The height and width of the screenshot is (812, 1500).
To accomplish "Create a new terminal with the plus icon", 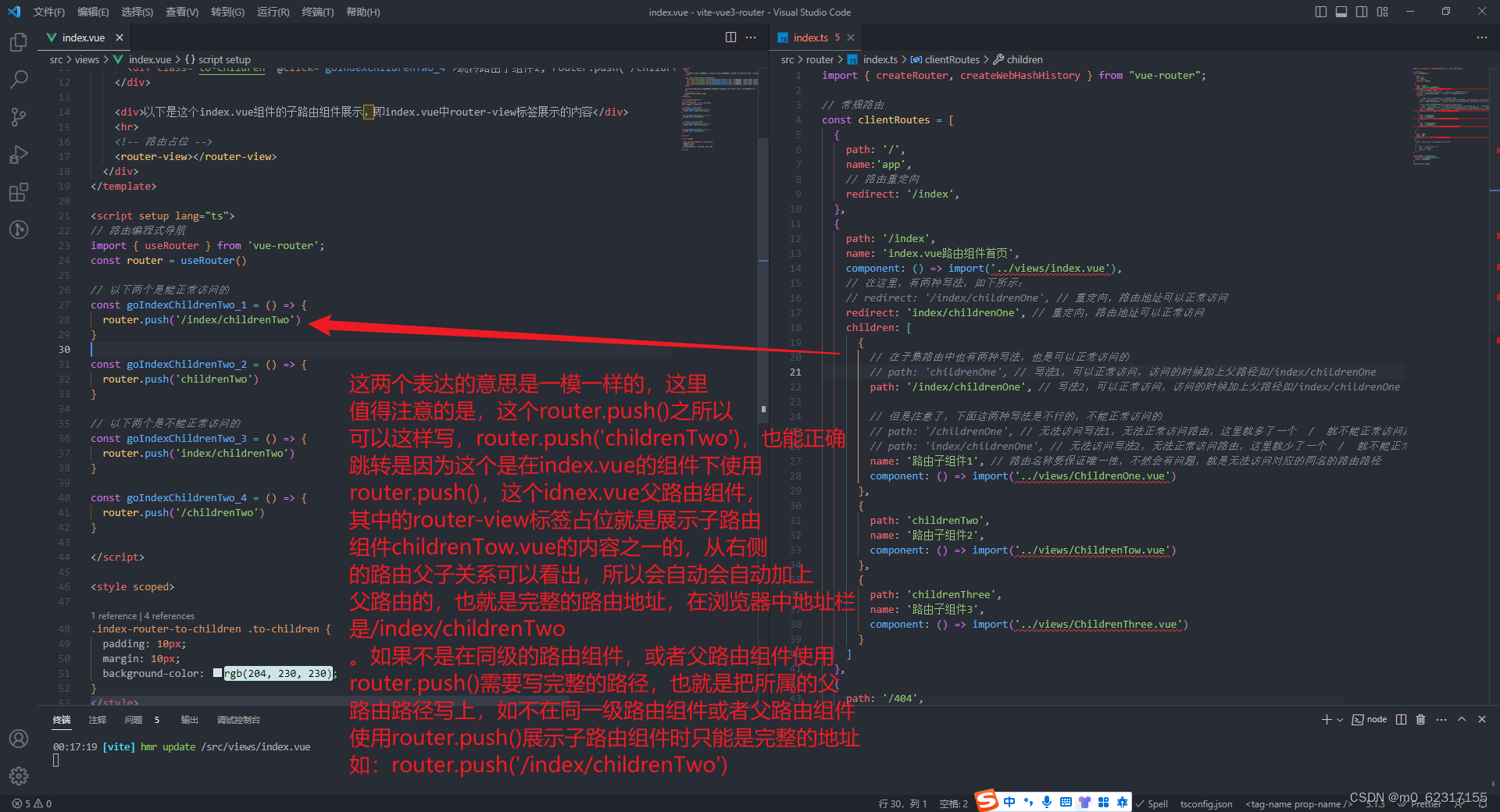I will pos(1327,719).
